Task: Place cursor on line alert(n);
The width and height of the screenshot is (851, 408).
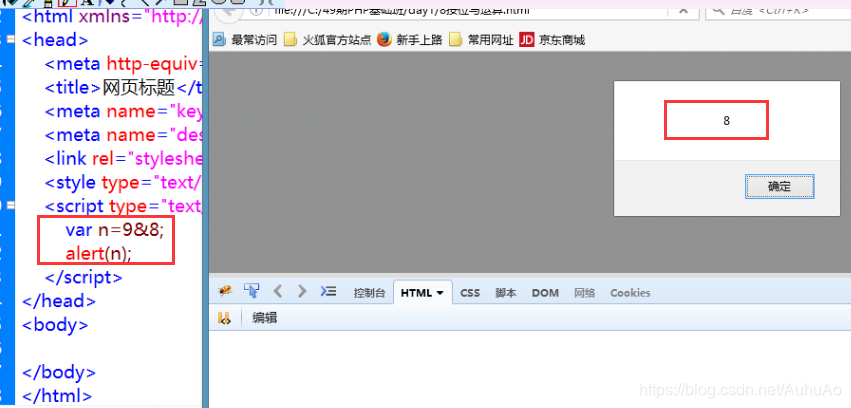Action: pos(98,253)
